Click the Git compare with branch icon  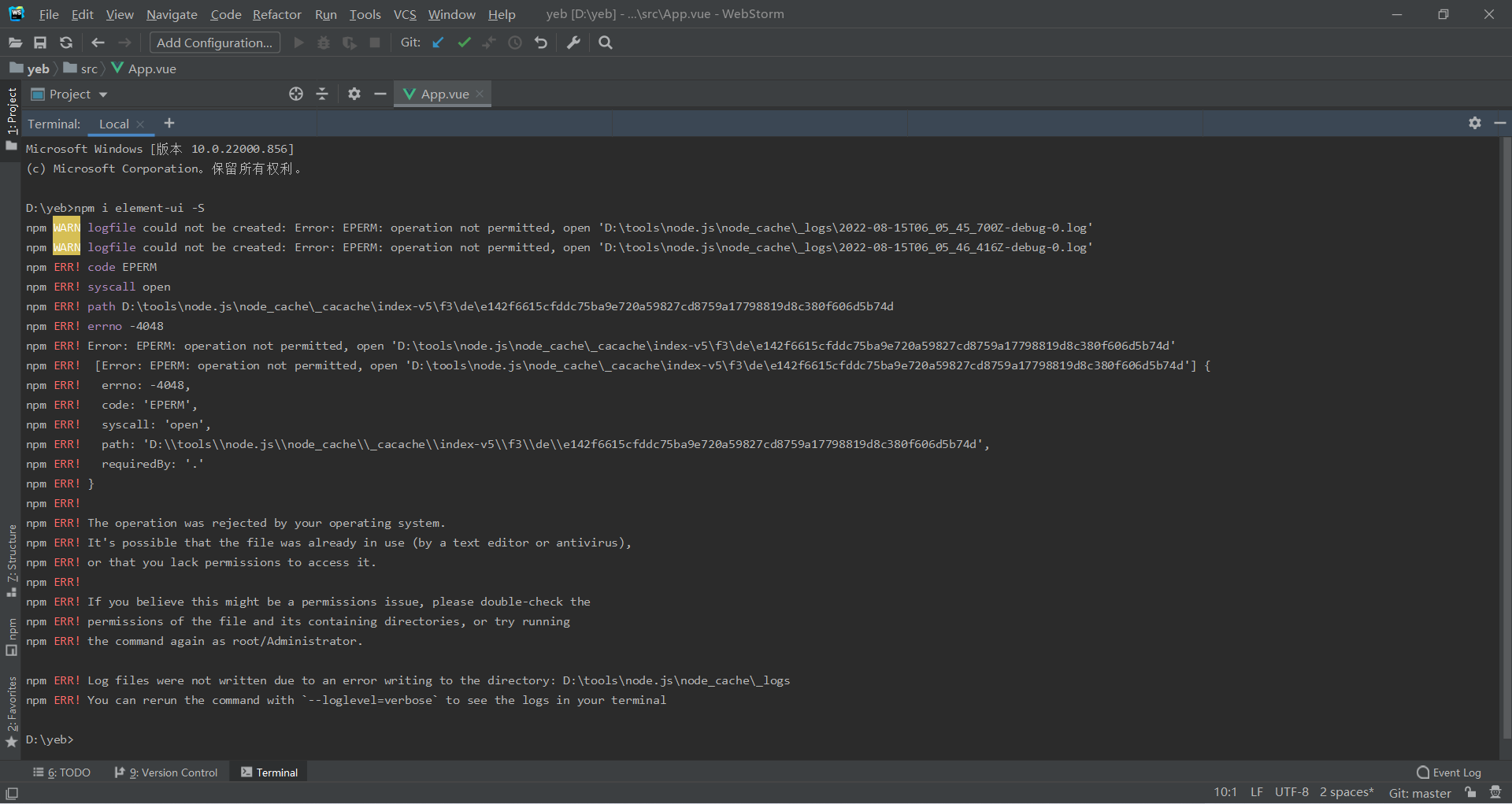pos(489,43)
